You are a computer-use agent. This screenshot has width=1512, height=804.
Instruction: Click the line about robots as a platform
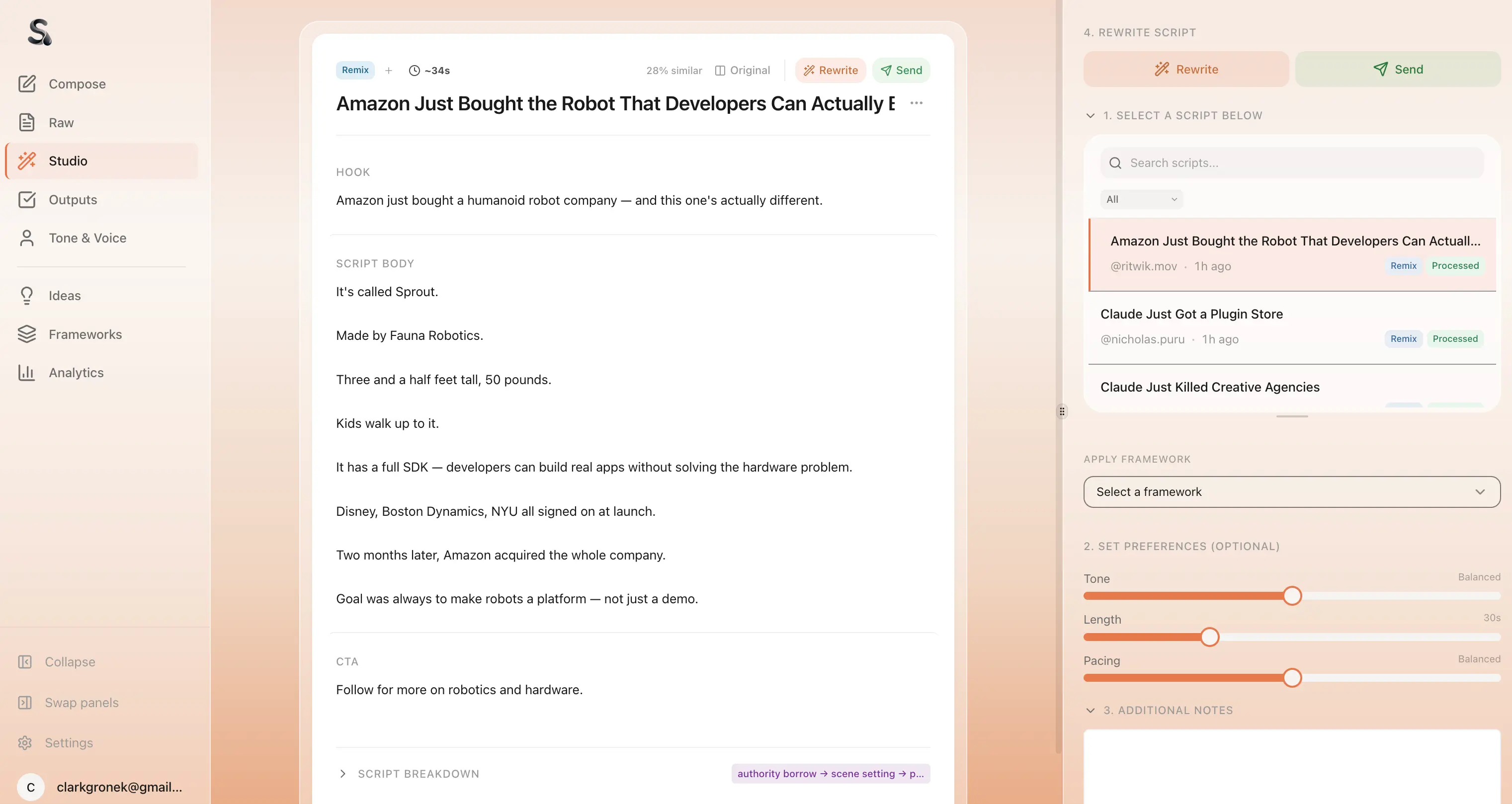[x=517, y=599]
